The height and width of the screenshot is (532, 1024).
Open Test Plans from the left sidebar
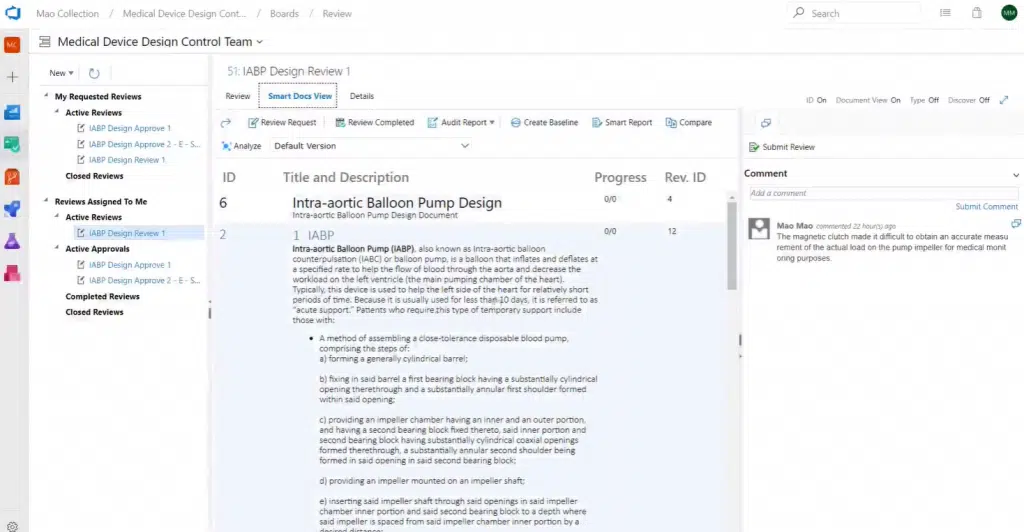pos(13,241)
